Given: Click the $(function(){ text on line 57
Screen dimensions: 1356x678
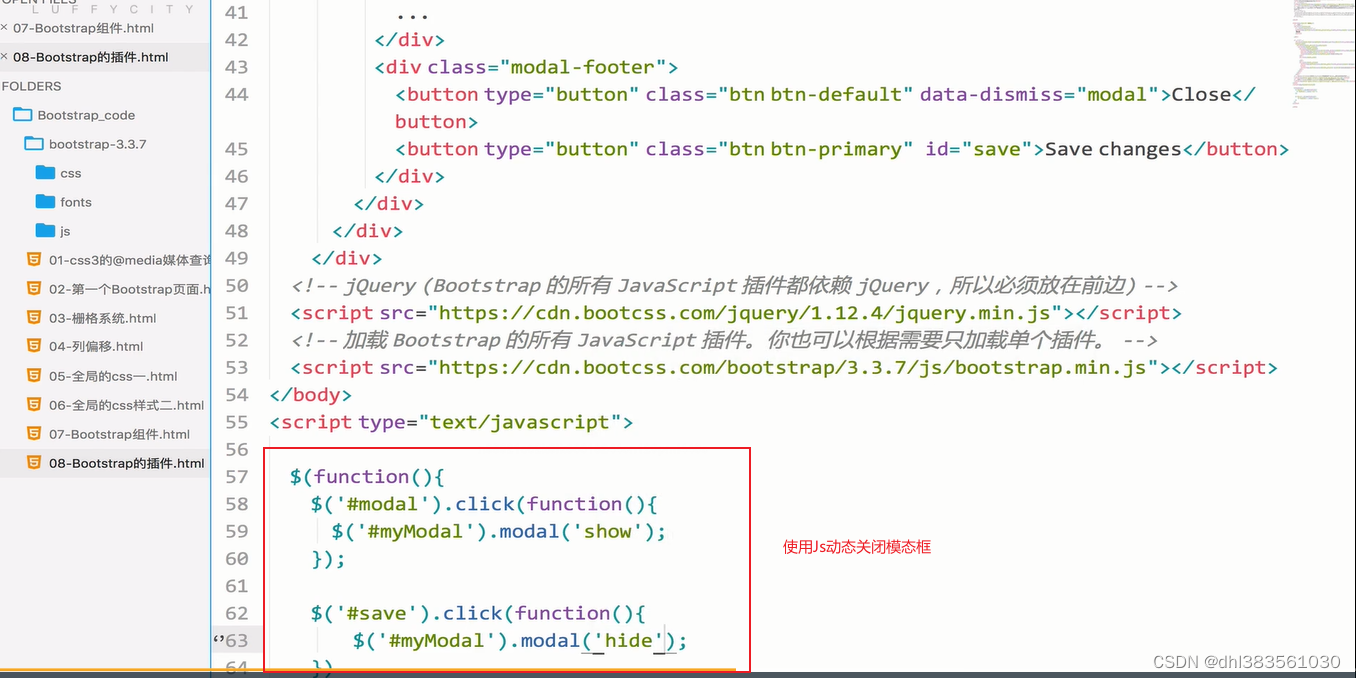Looking at the screenshot, I should [367, 477].
